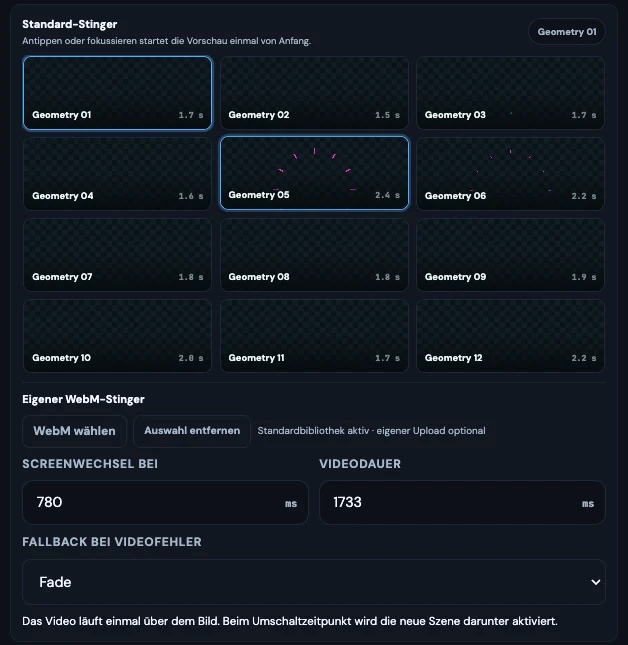This screenshot has width=628, height=645.
Task: Choose the Geometry 07 stinger thumbnail
Action: pyautogui.click(x=118, y=255)
